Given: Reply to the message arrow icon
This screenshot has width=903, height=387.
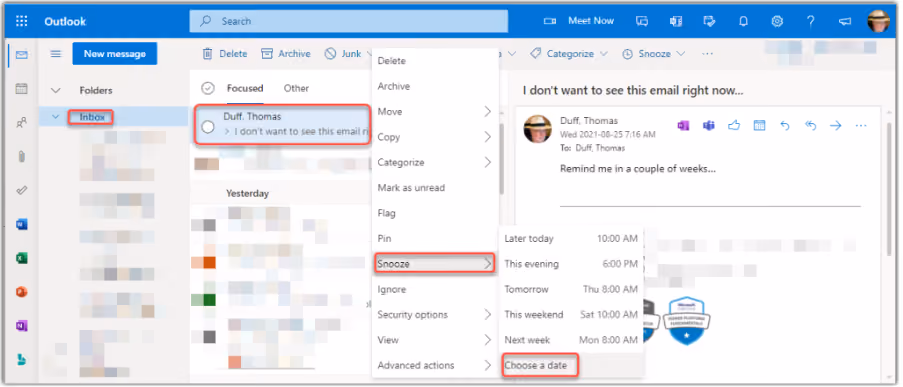Looking at the screenshot, I should tap(785, 126).
